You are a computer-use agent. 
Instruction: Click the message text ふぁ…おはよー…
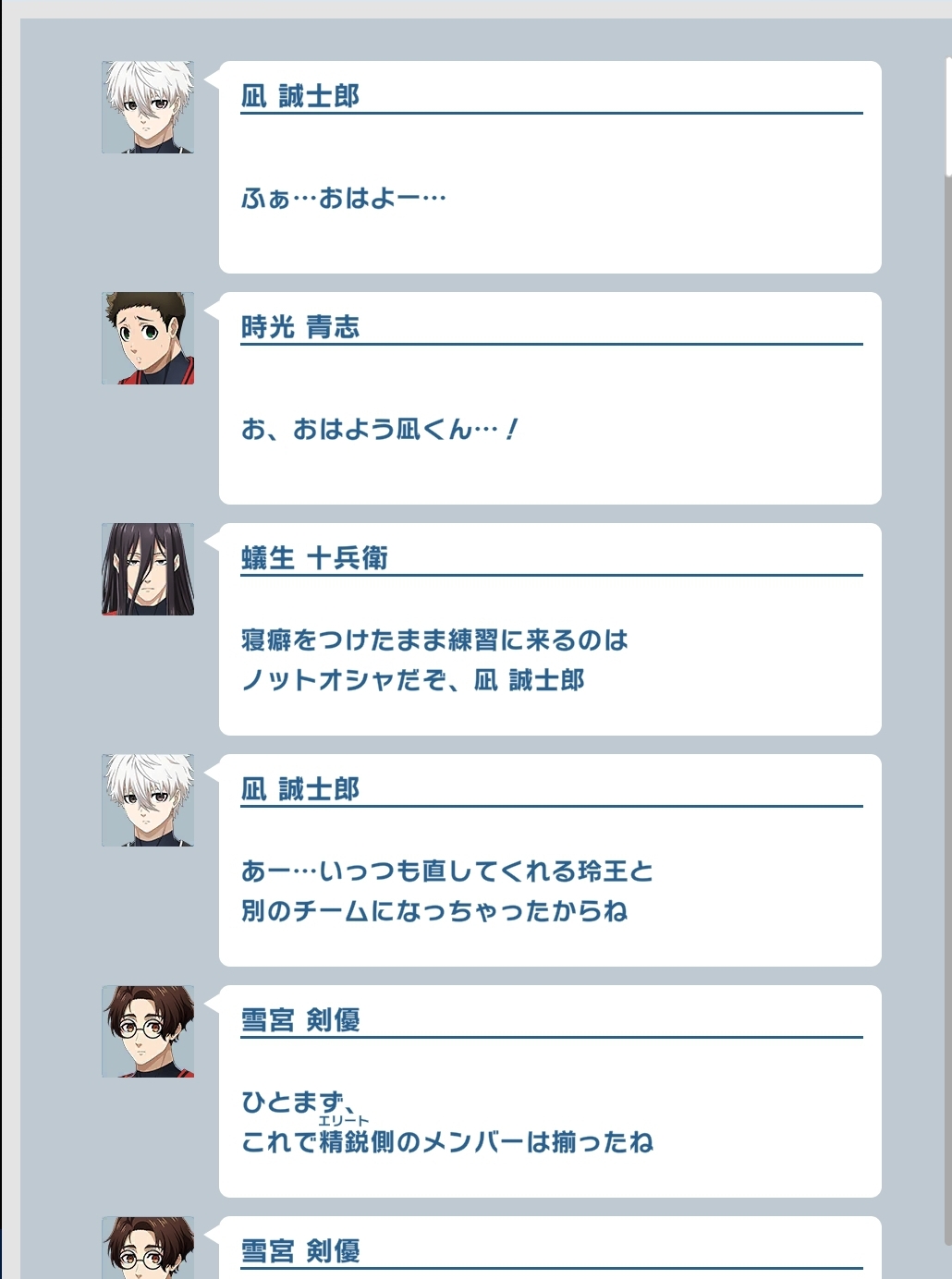click(x=344, y=198)
